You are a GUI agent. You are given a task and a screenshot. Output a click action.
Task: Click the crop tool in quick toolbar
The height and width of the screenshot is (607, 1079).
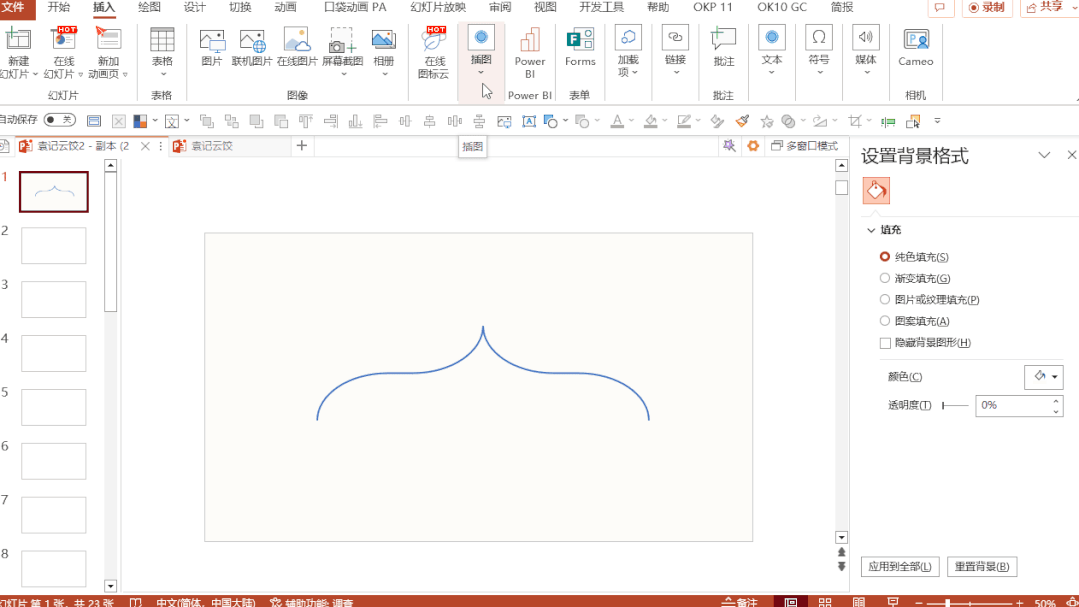click(x=855, y=121)
